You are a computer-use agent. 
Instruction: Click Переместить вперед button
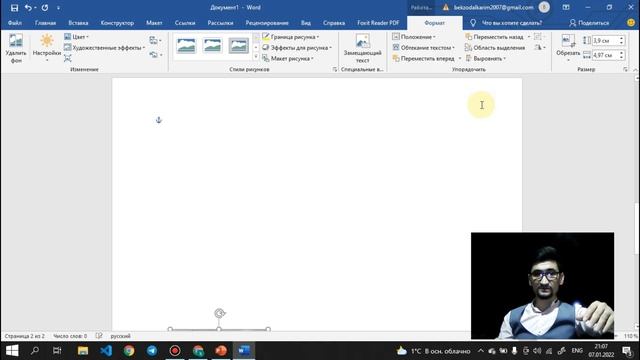[423, 59]
